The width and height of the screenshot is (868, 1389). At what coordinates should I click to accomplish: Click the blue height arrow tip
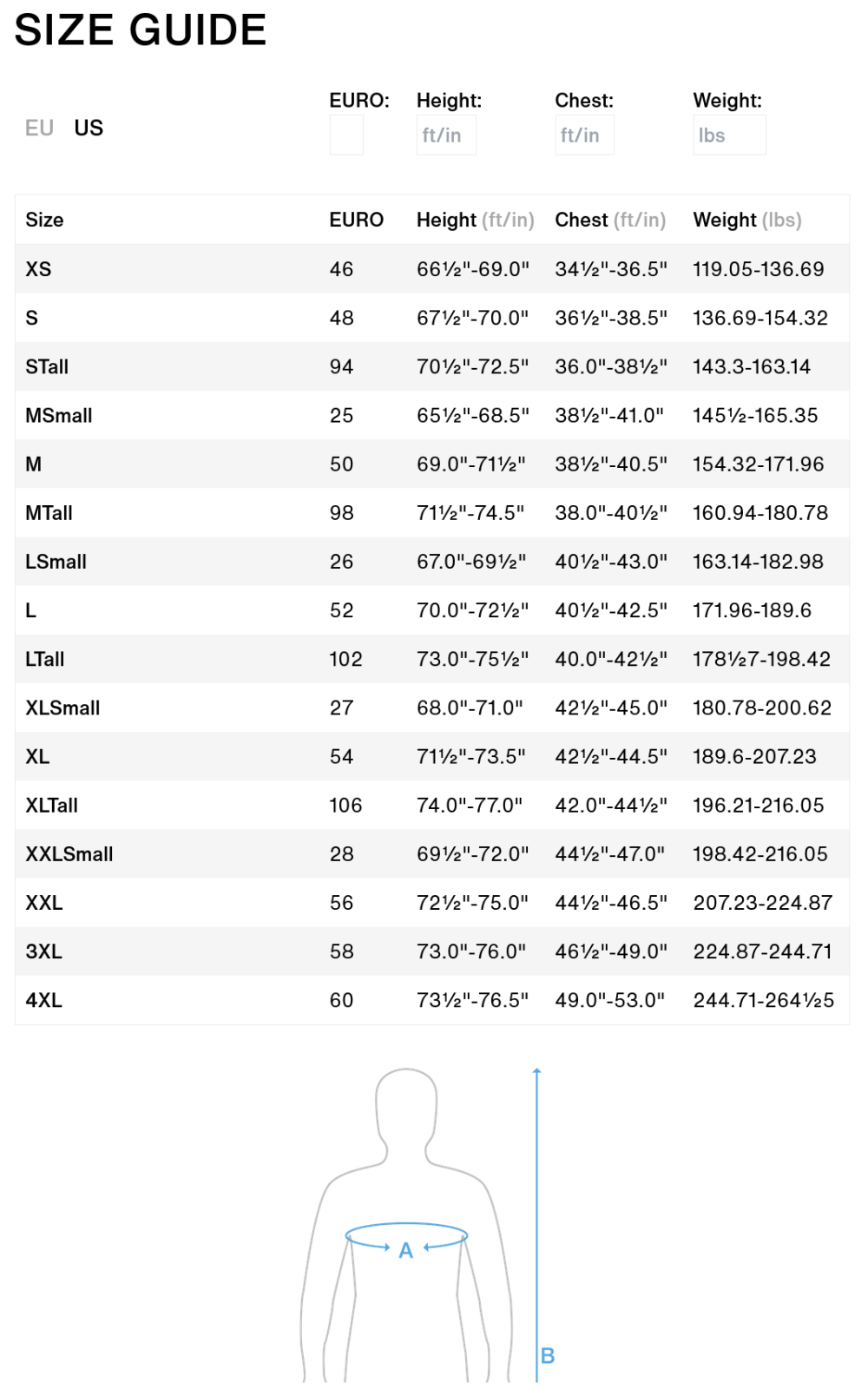(x=537, y=1071)
